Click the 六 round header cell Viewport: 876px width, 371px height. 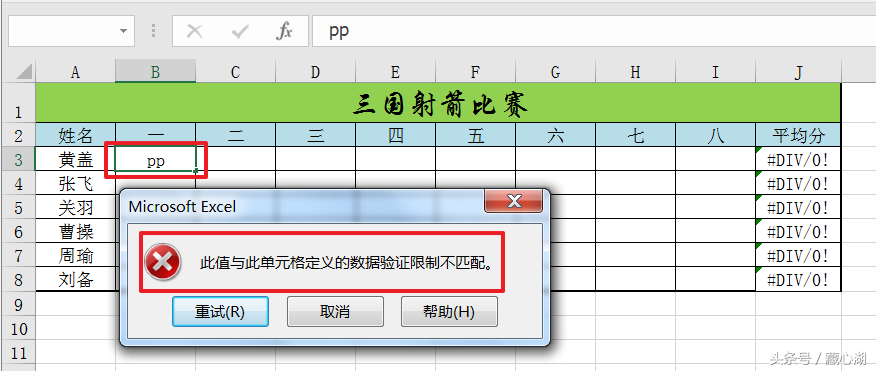[555, 135]
